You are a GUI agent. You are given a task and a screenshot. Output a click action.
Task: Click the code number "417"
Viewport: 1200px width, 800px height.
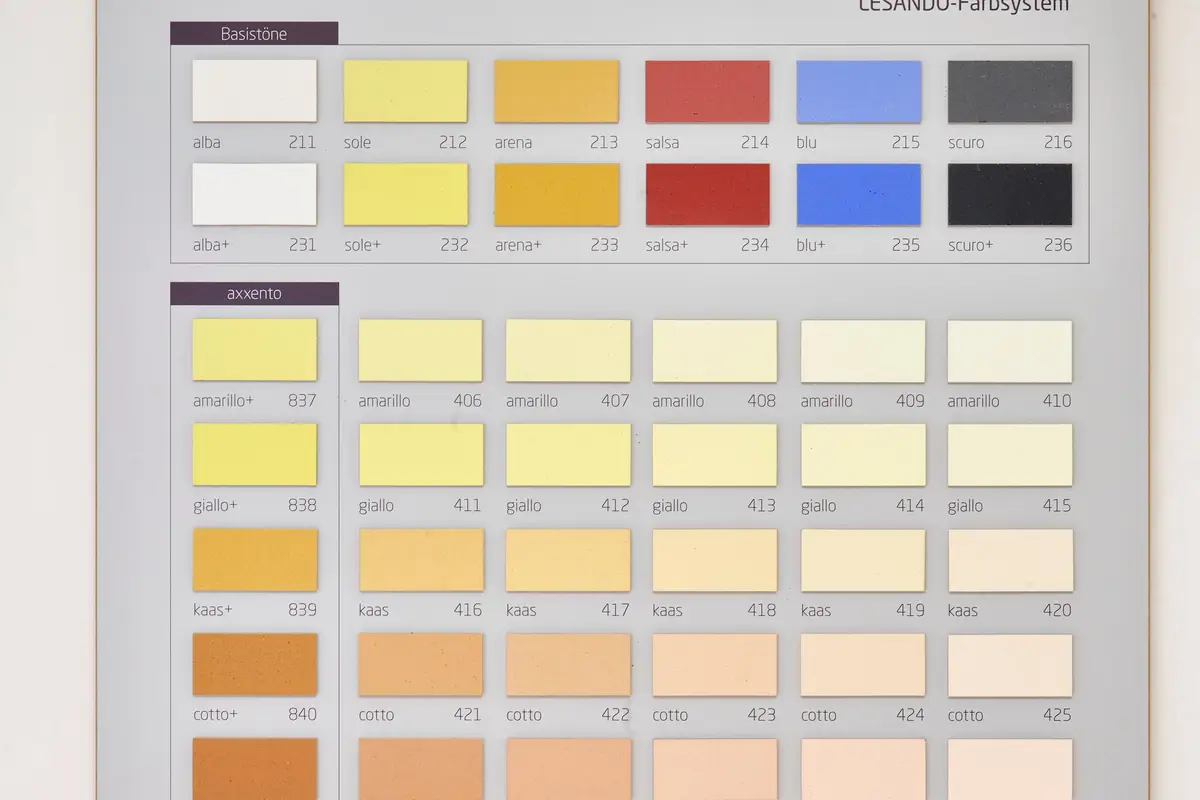tap(615, 610)
